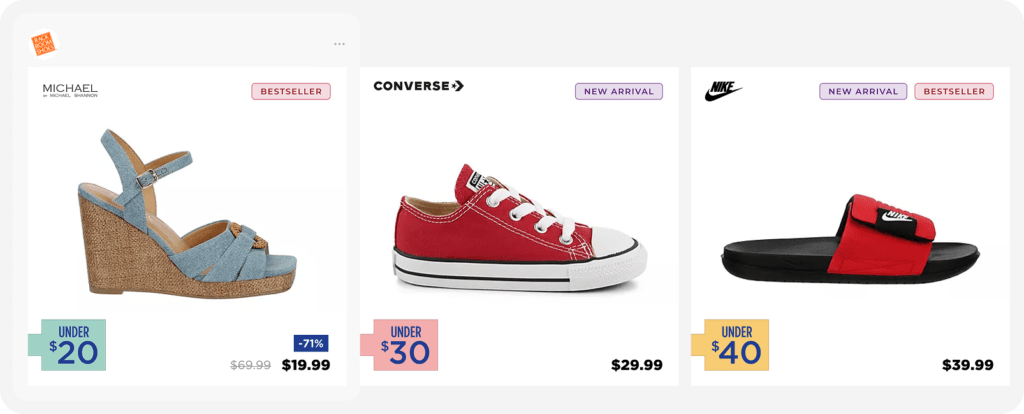Click the pink Under $30 price tag
This screenshot has width=1024, height=414.
pos(405,345)
